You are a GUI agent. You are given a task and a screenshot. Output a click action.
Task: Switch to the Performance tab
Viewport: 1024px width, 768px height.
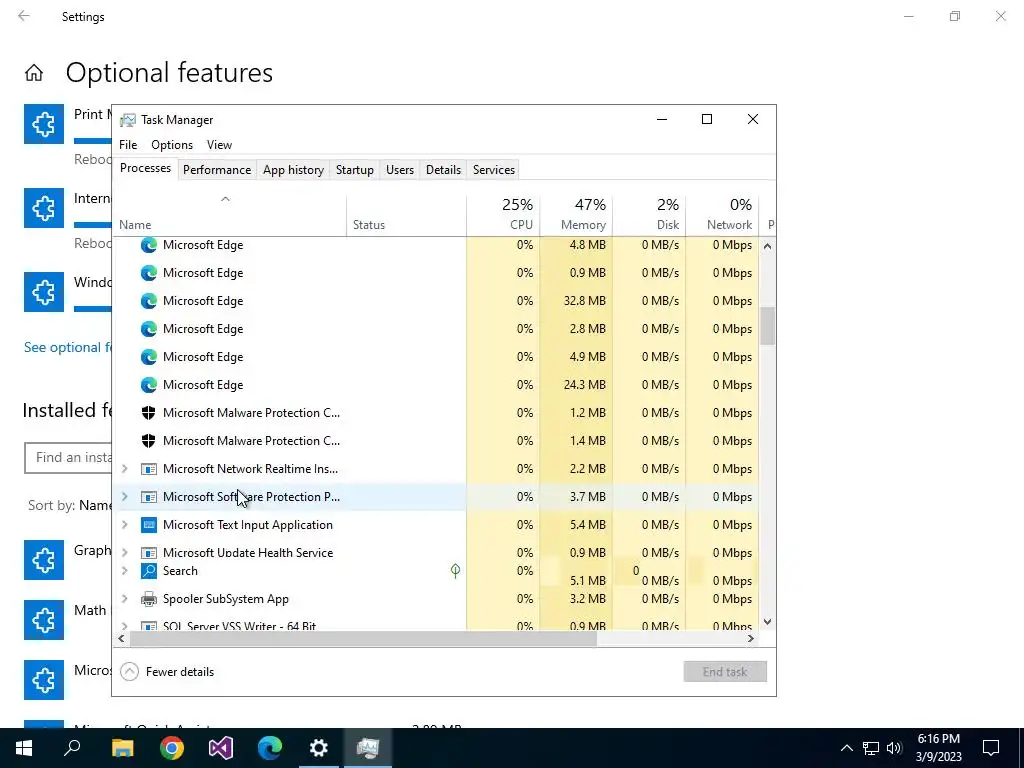(x=217, y=170)
